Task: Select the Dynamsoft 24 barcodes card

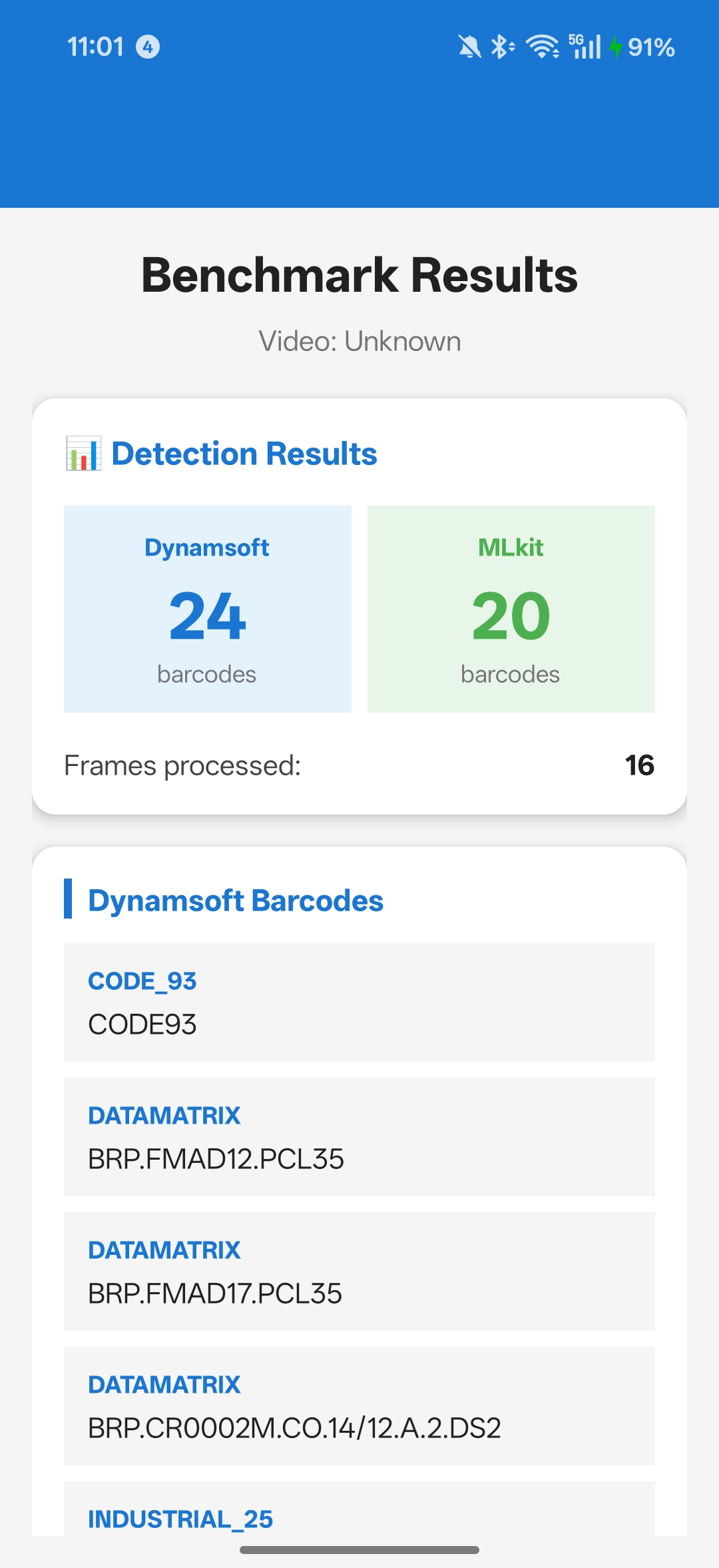Action: [x=208, y=609]
